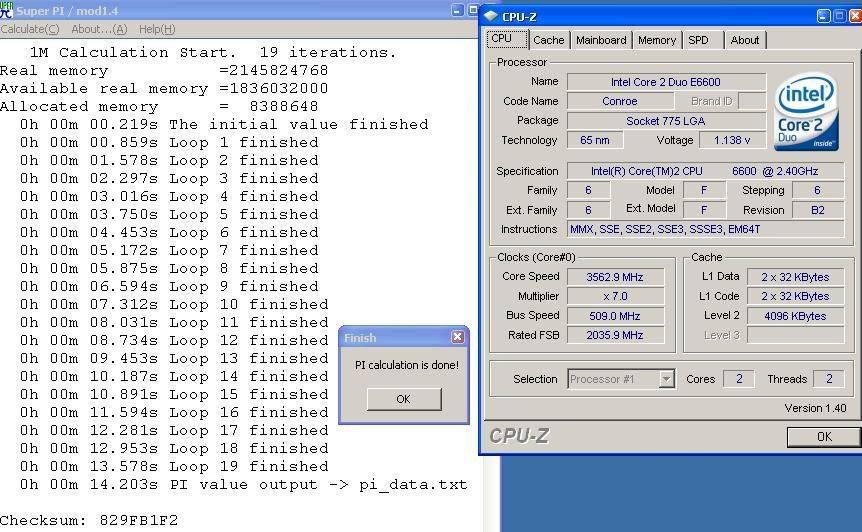Click the Available real memory line
862x532 pixels.
click(x=164, y=88)
